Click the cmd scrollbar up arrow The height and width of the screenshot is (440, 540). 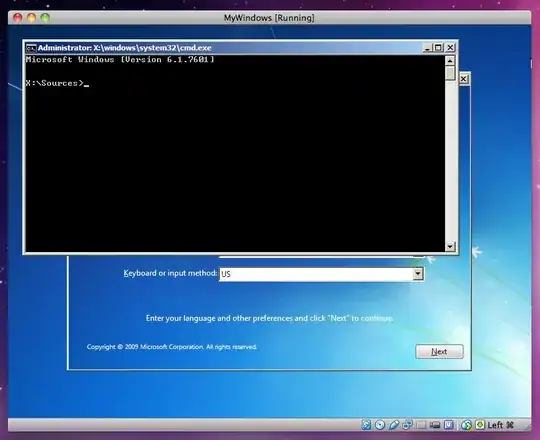pyautogui.click(x=450, y=61)
